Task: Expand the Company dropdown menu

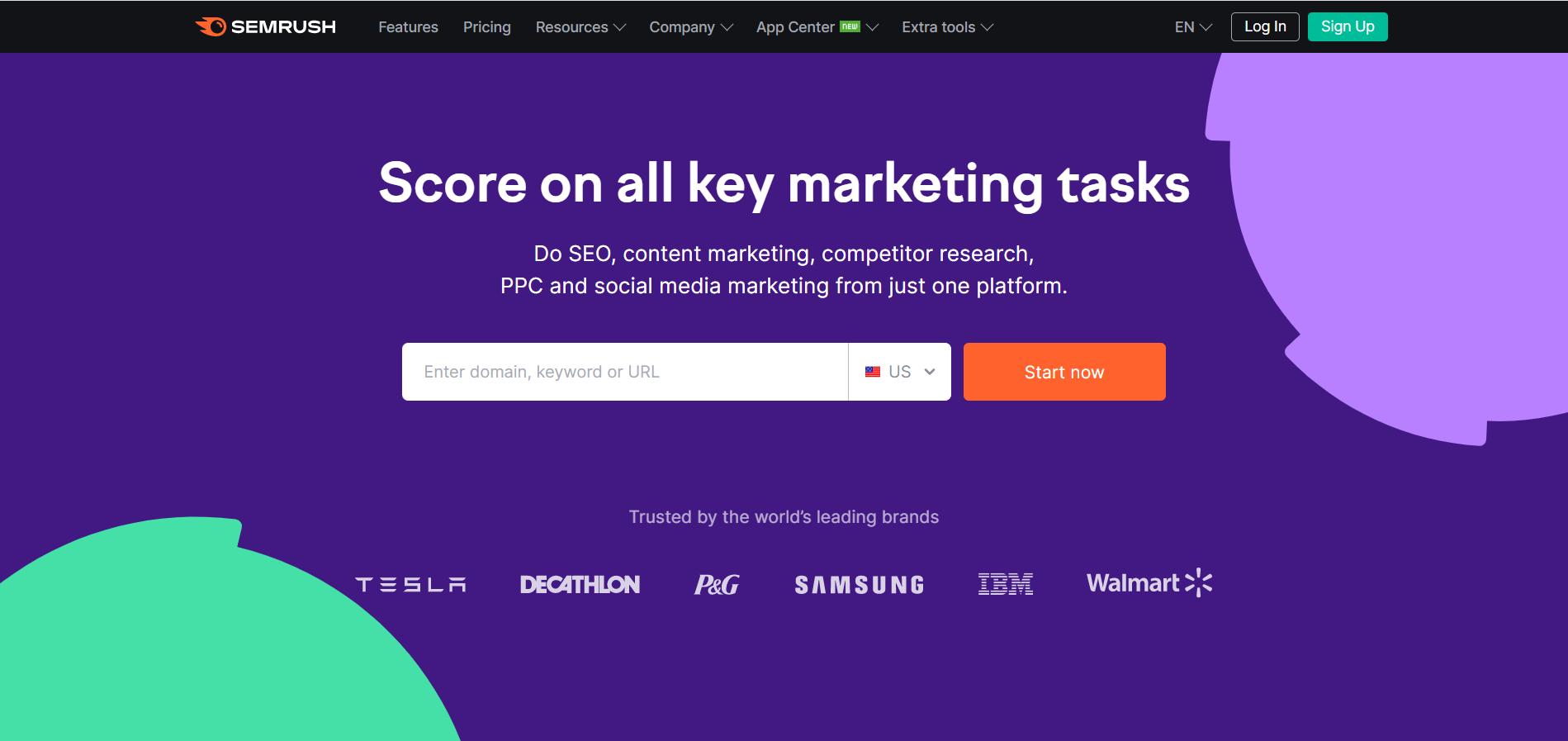Action: click(691, 27)
